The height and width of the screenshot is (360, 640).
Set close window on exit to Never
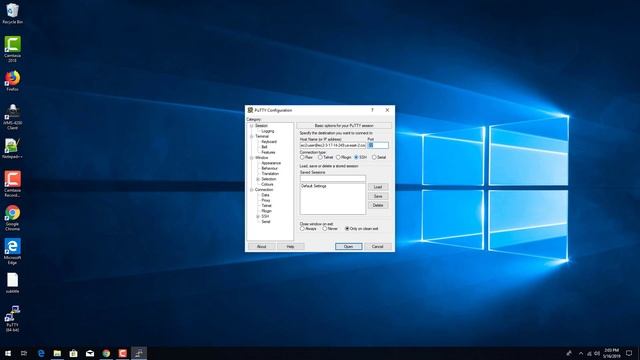[x=324, y=229]
